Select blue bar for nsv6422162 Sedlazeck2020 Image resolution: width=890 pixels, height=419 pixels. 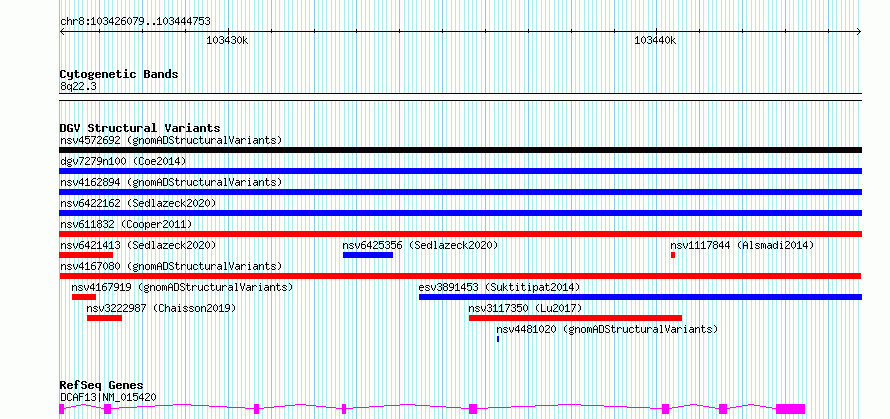coord(460,213)
